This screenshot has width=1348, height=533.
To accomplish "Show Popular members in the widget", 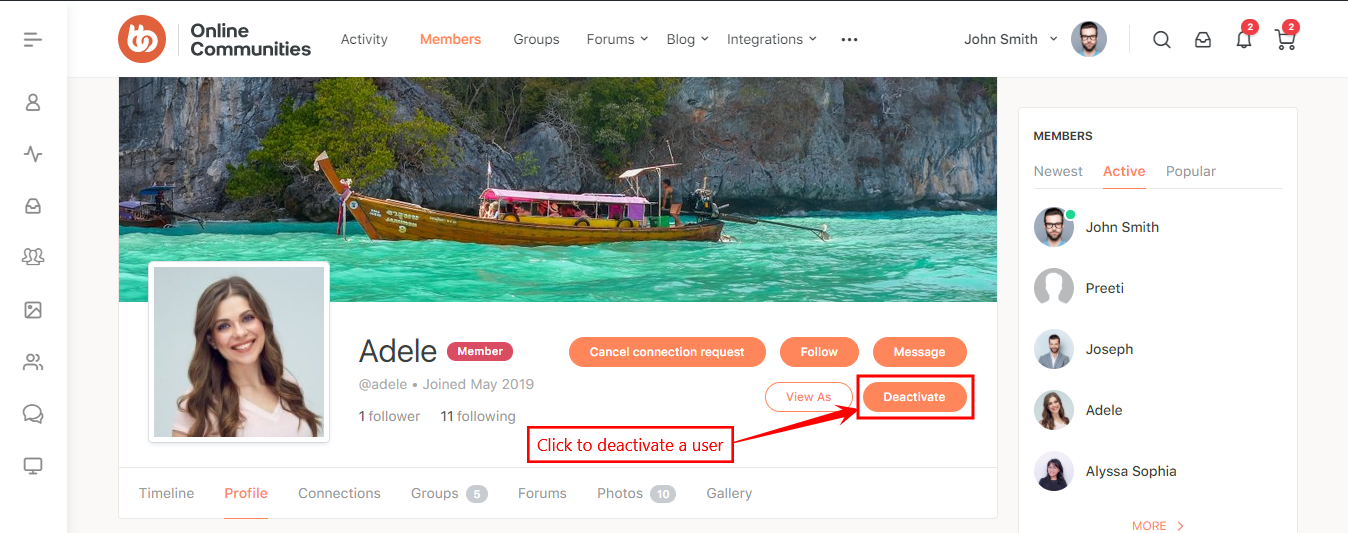I will (x=1191, y=171).
